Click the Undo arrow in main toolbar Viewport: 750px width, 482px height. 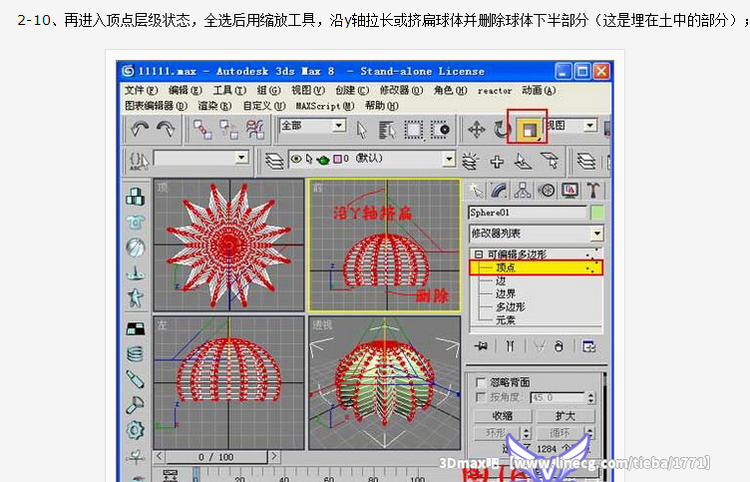point(140,129)
